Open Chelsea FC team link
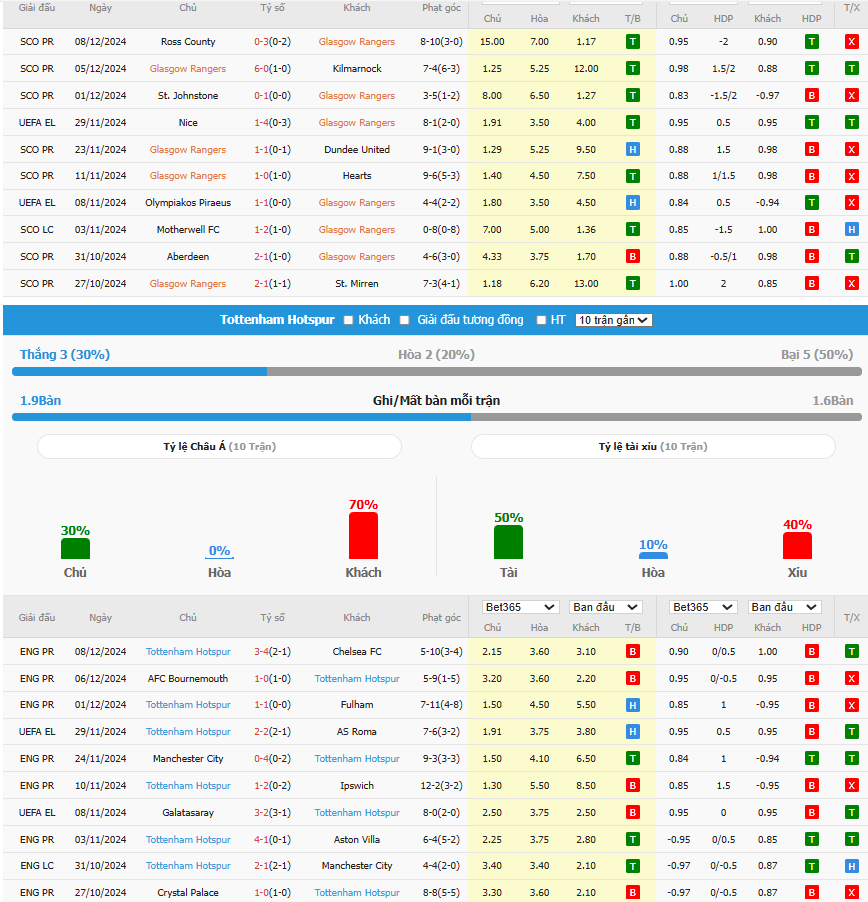Viewport: 868px width, 902px height. point(357,652)
